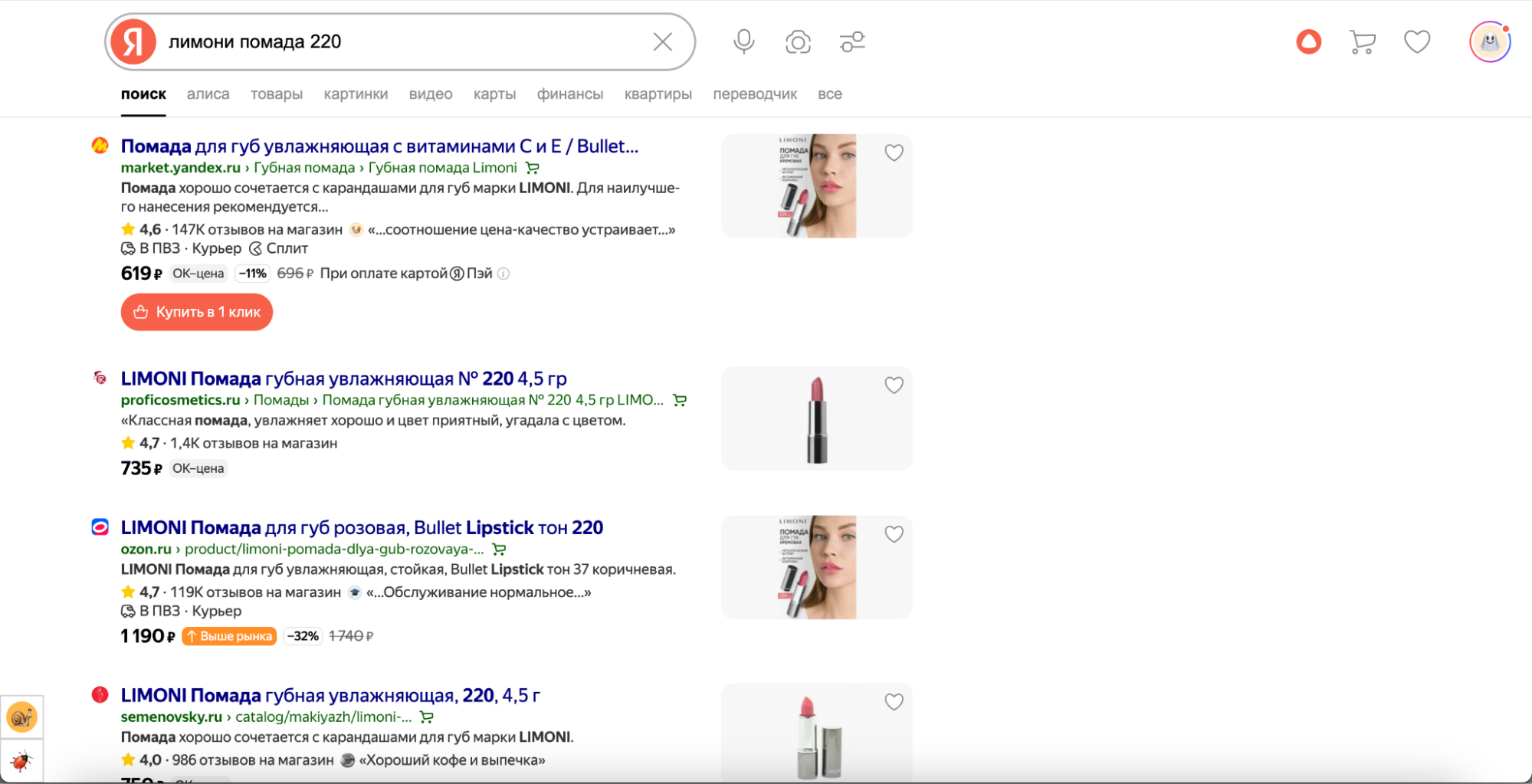Click the ladybug bug-report icon
This screenshot has width=1532, height=784.
[x=21, y=761]
